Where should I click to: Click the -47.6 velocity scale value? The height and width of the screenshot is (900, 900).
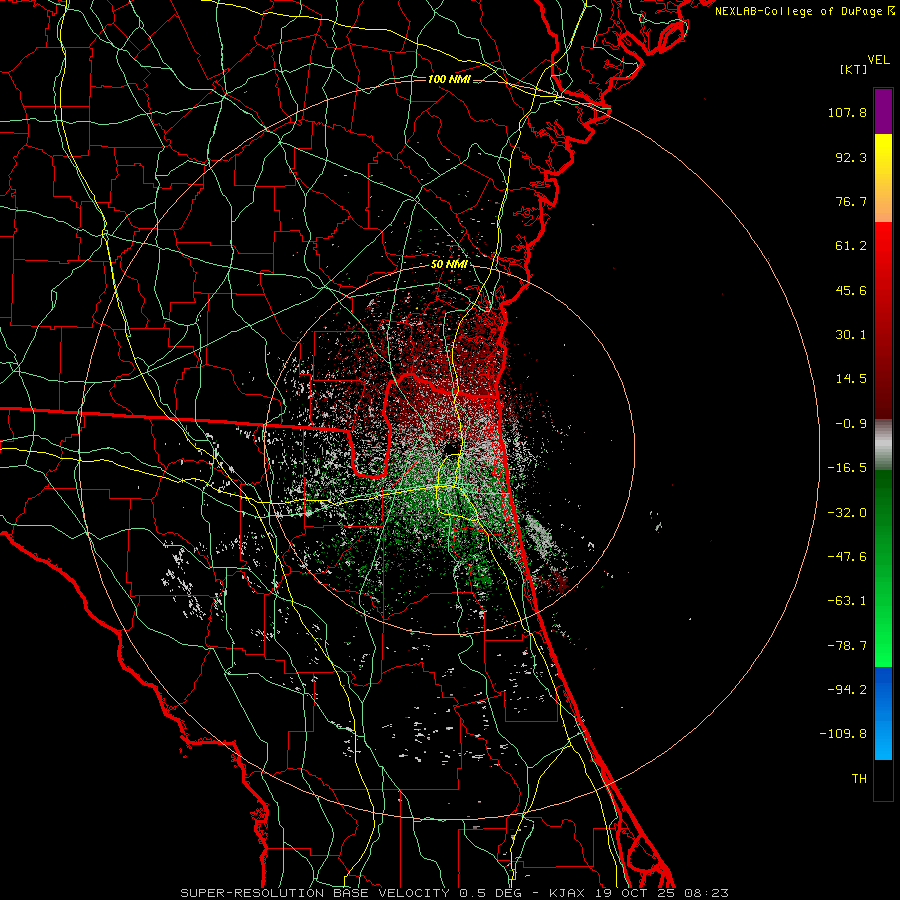point(847,557)
